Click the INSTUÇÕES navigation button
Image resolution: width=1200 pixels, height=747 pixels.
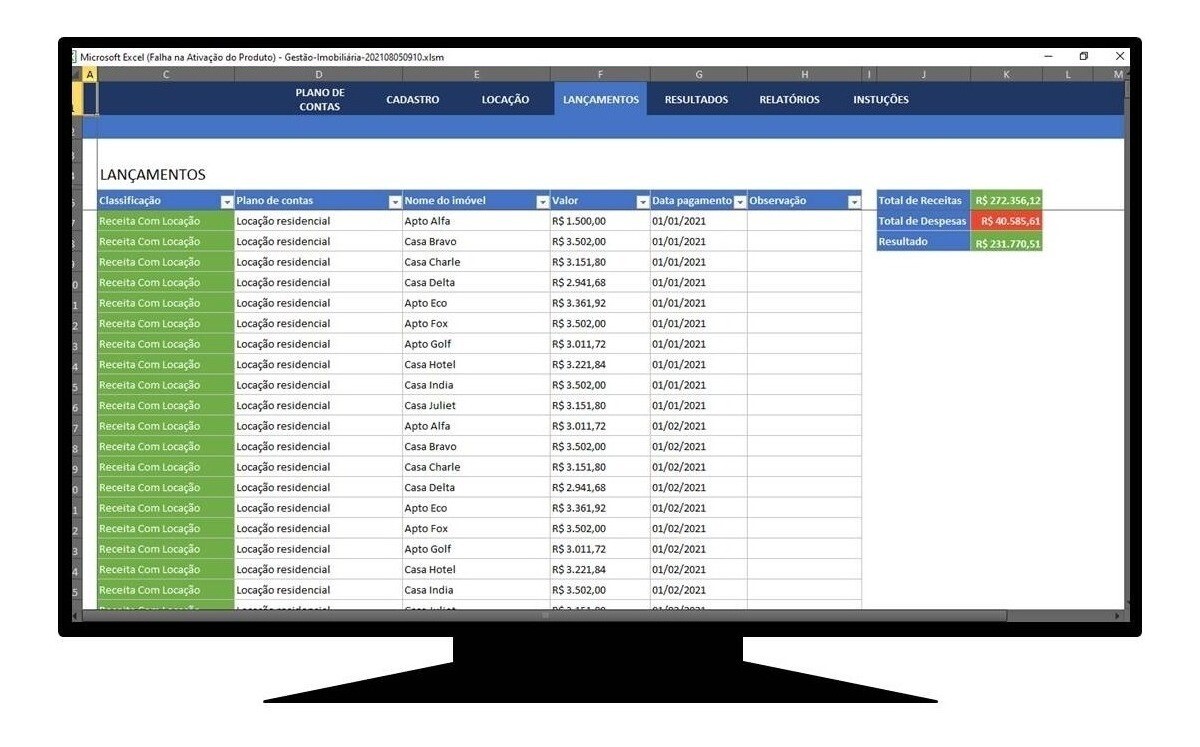[x=880, y=100]
